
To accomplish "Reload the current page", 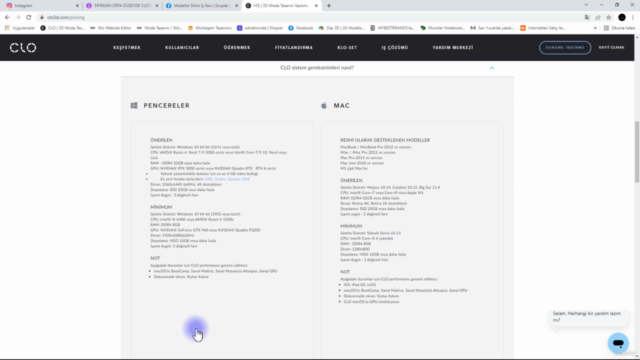I will point(29,18).
